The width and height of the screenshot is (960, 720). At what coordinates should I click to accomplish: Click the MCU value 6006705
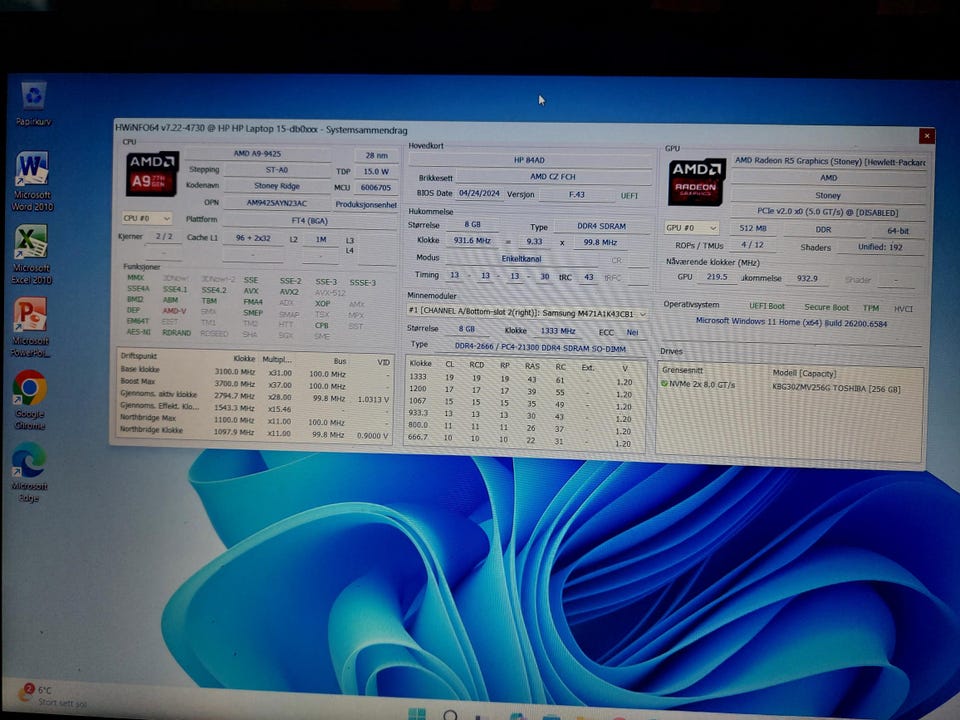(x=375, y=187)
